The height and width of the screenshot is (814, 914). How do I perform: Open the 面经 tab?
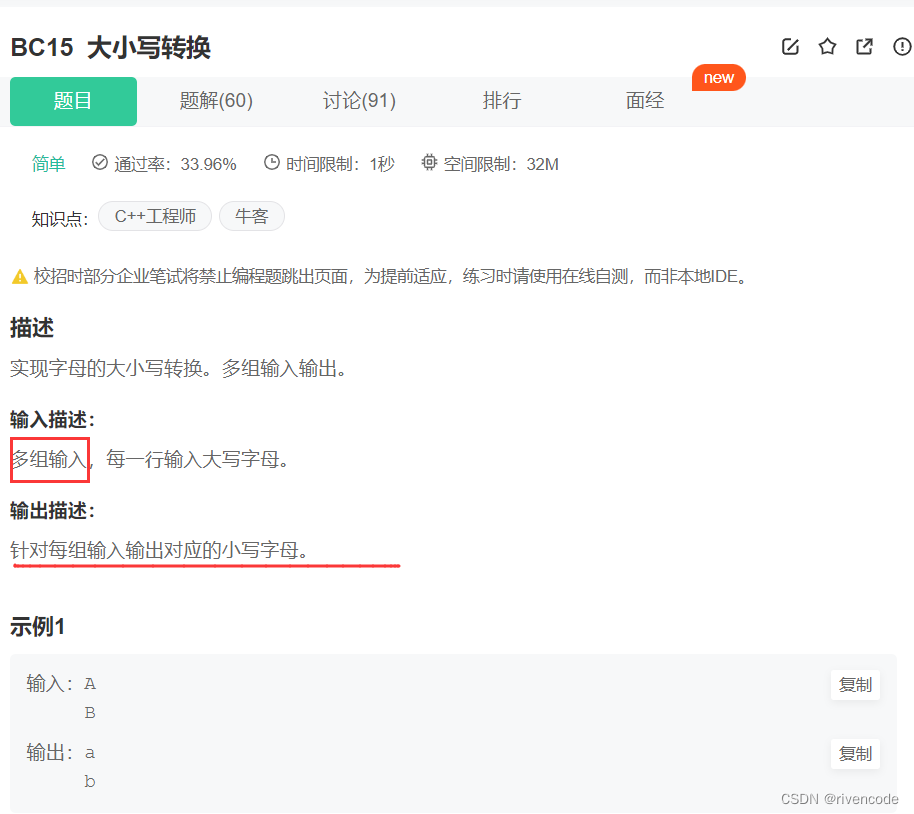tap(645, 101)
